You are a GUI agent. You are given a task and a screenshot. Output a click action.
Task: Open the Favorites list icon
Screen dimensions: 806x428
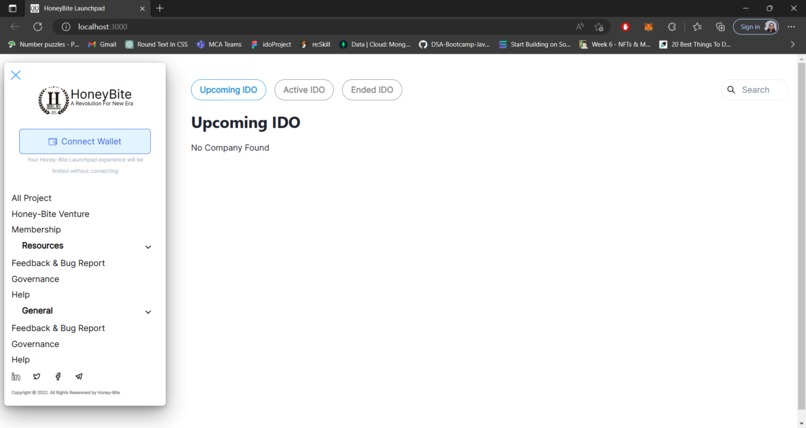[697, 27]
